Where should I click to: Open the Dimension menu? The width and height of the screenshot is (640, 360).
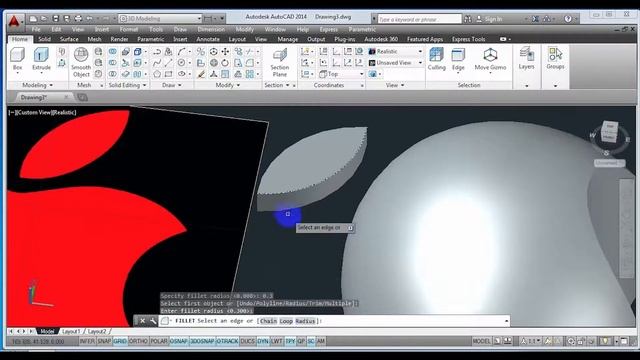211,29
